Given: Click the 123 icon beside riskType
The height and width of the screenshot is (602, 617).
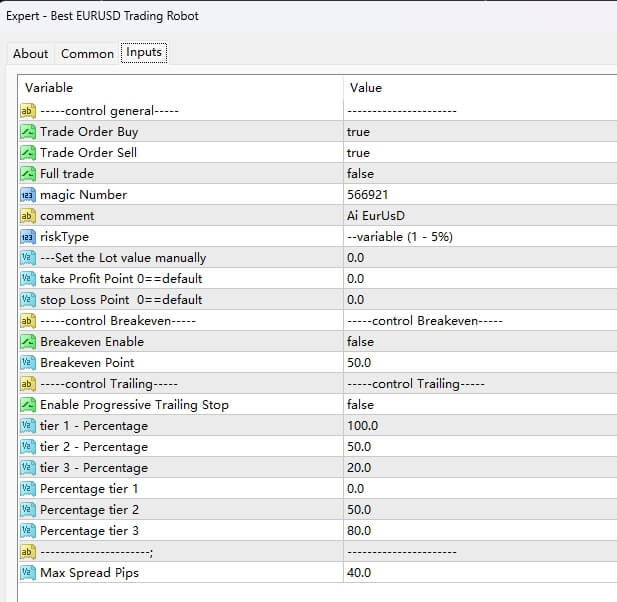Looking at the screenshot, I should tap(28, 237).
